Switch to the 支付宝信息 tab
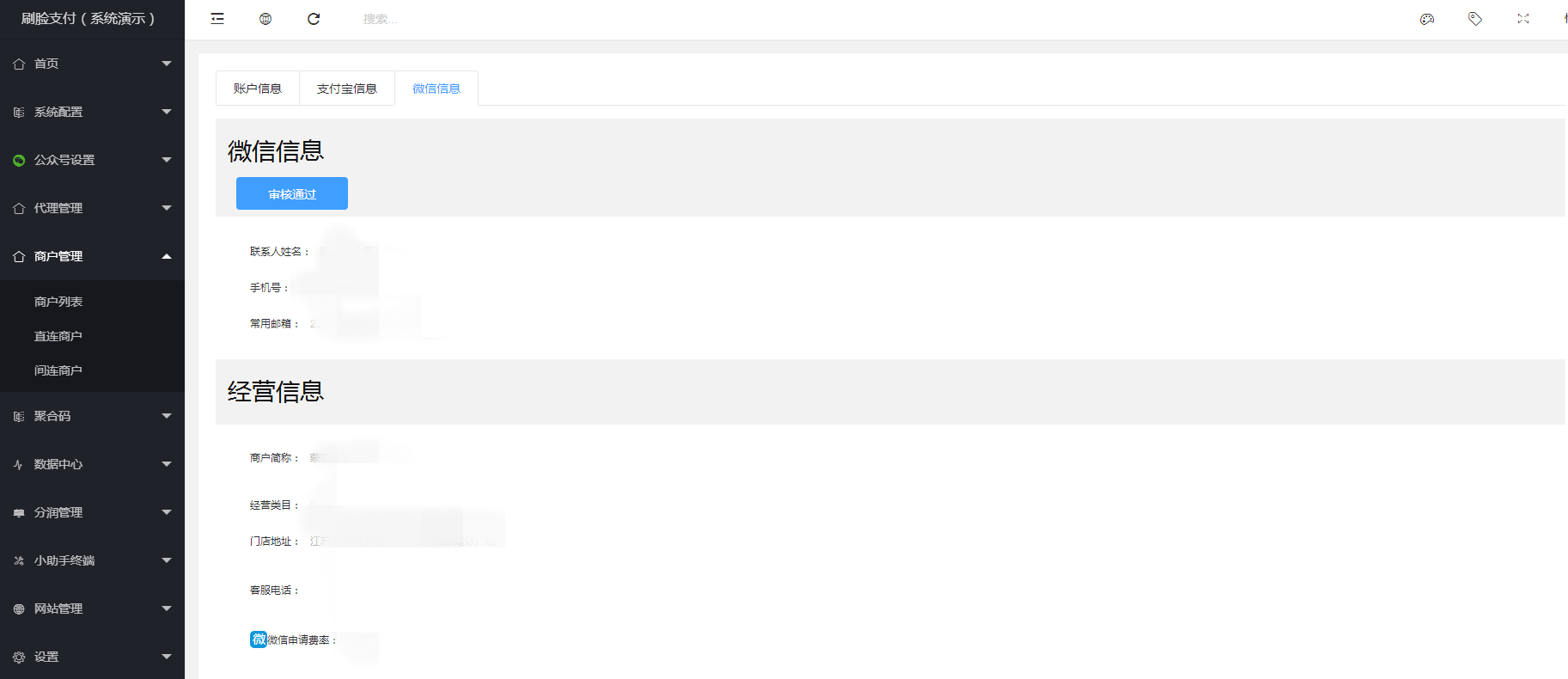The height and width of the screenshot is (679, 1568). (347, 89)
